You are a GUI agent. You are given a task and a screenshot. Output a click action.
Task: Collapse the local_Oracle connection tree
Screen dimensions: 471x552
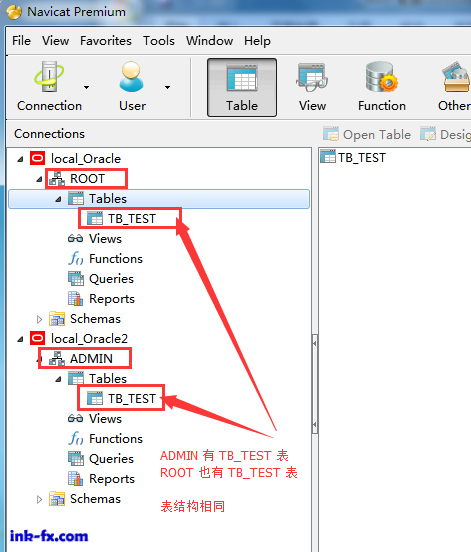(20, 159)
